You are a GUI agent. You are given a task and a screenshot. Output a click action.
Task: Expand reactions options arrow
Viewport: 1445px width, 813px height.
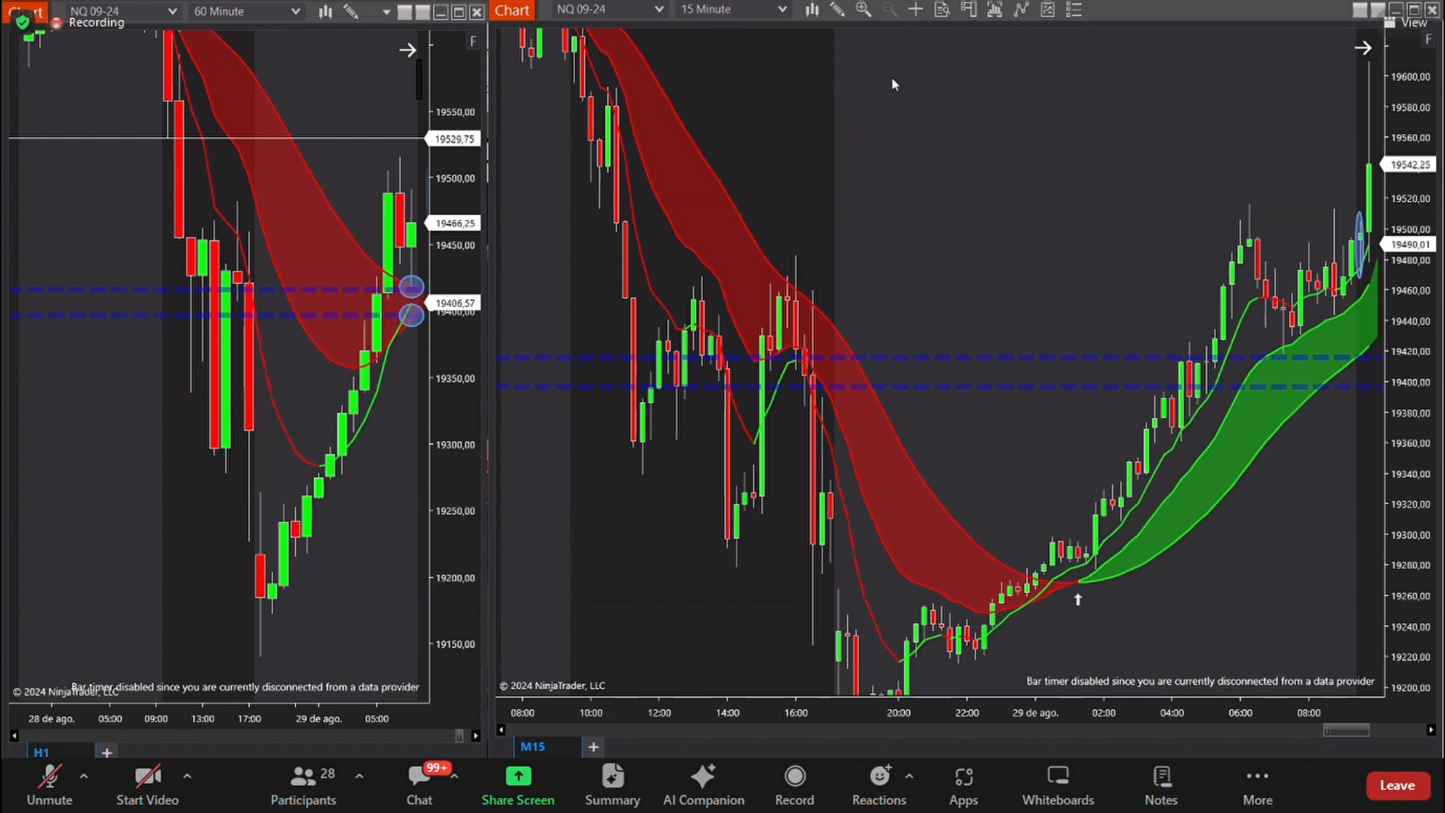point(909,776)
